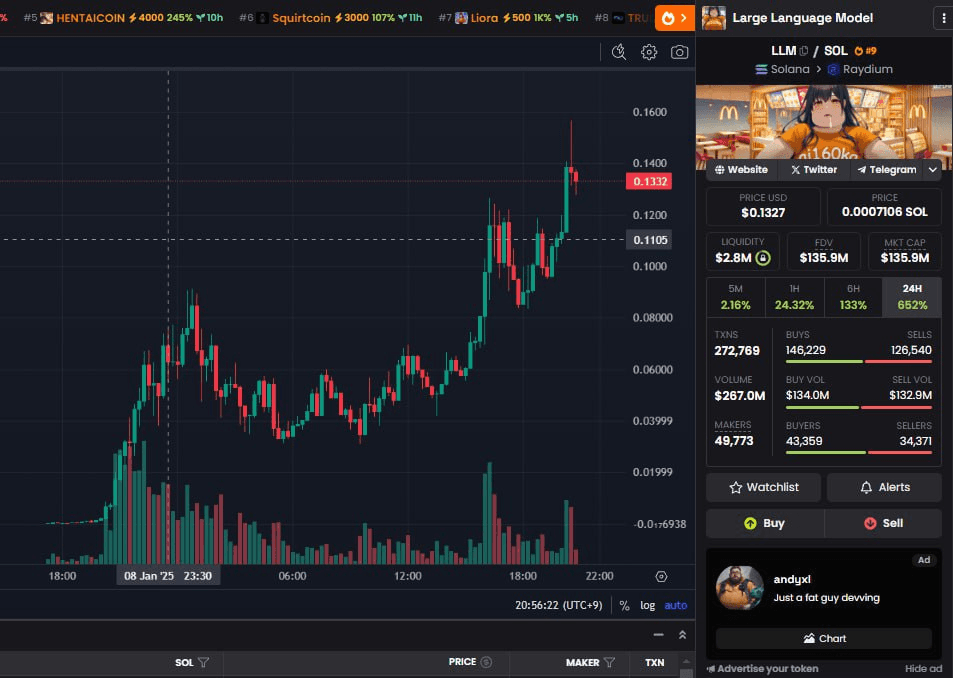Screen dimensions: 953x678
Task: Select the 24H timeframe tab
Action: 912,298
